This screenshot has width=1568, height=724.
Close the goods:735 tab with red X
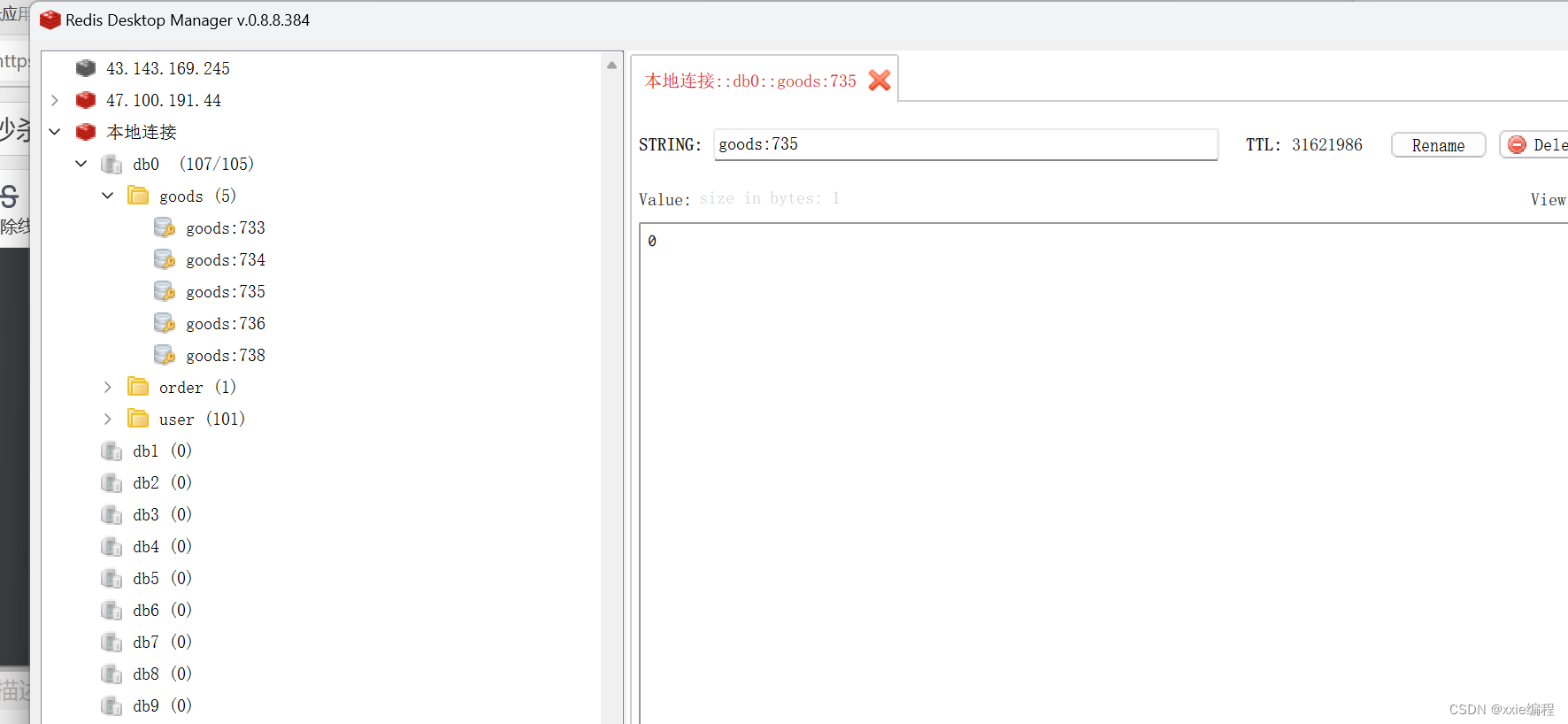(880, 81)
